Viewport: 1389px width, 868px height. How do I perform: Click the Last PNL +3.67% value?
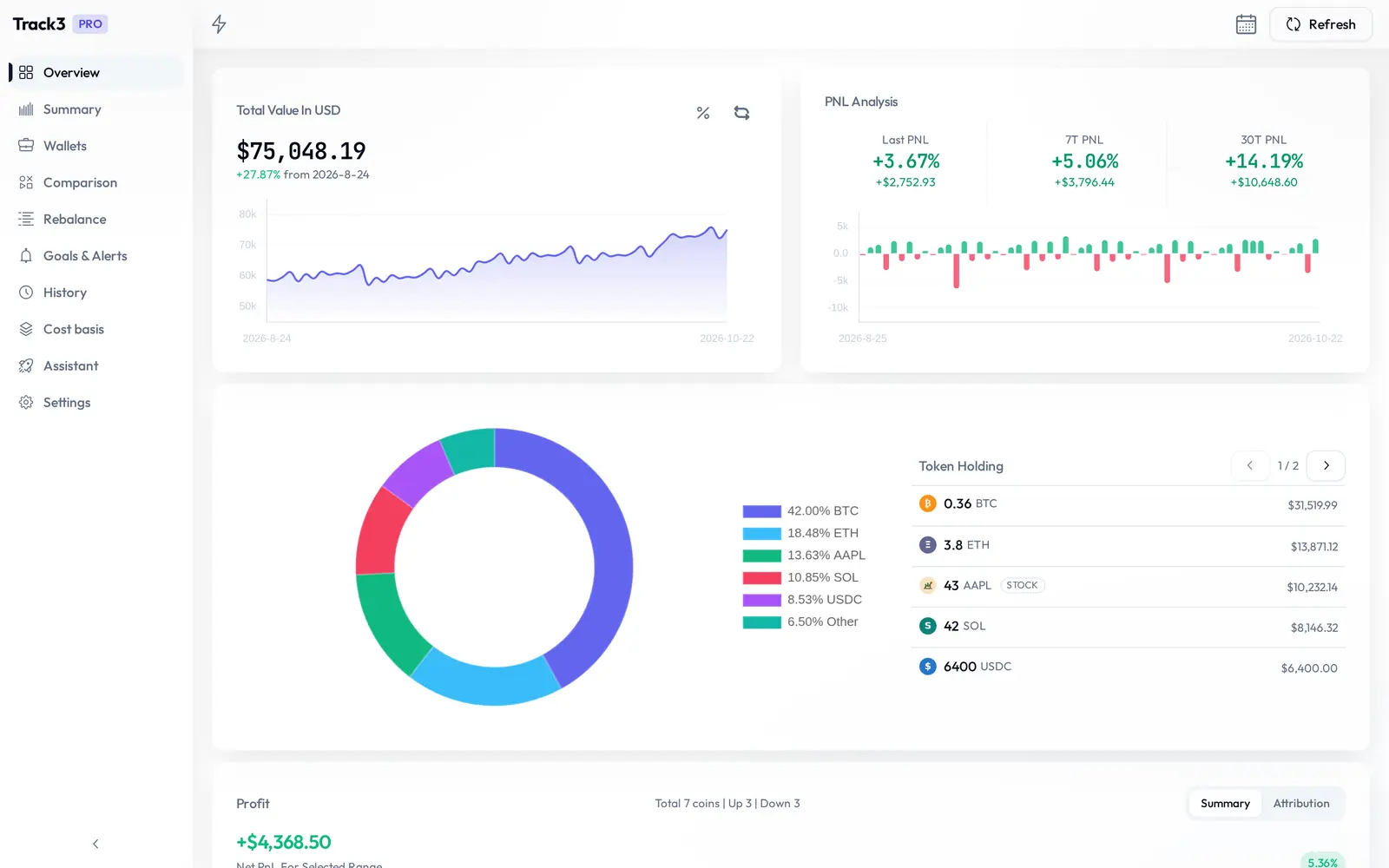905,161
